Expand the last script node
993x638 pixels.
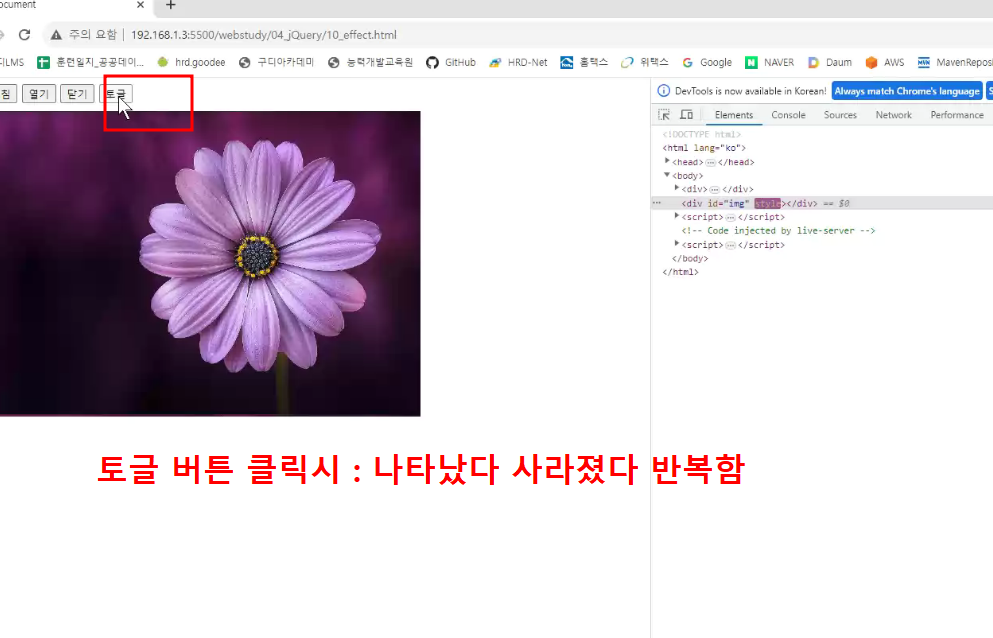coord(676,244)
